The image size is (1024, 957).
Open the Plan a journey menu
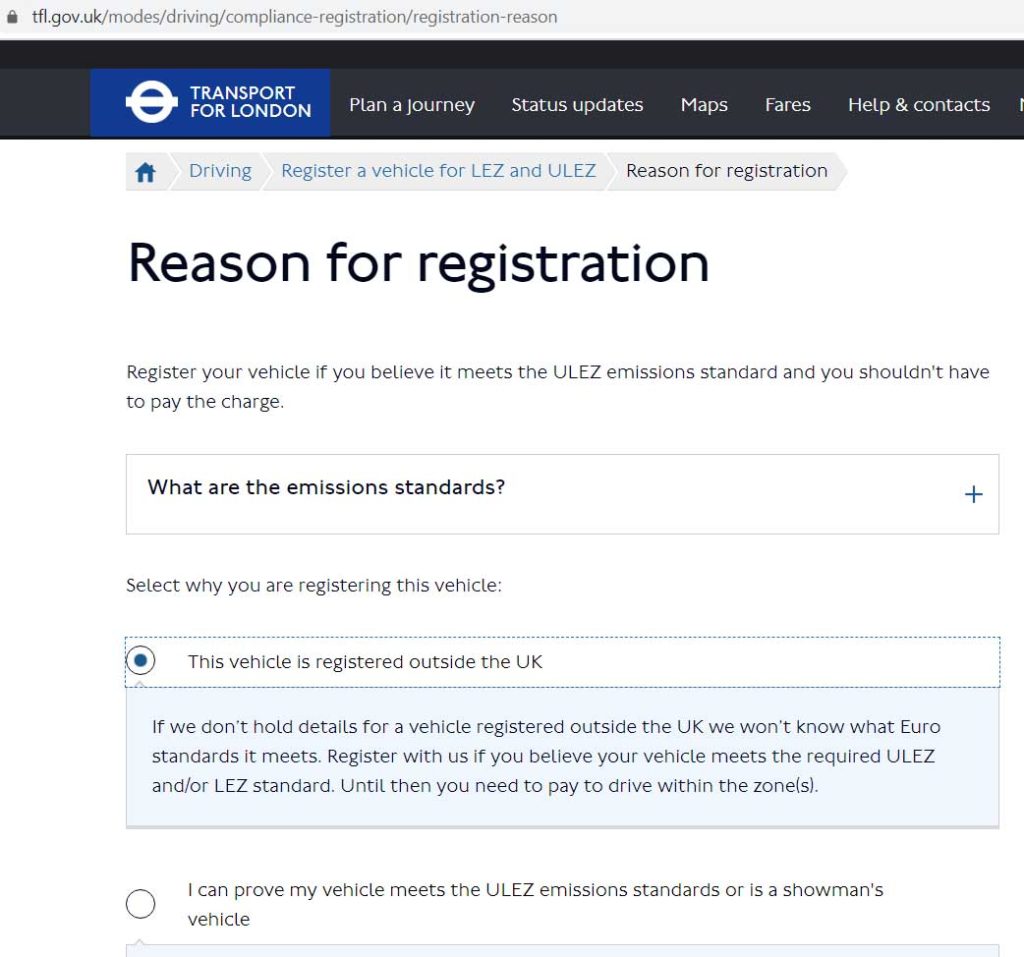411,105
